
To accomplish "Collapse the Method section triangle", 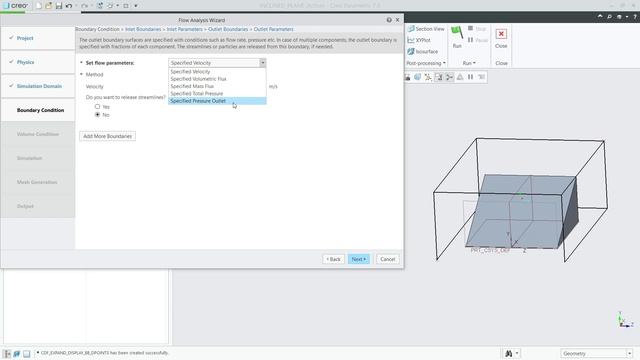I will (81, 74).
